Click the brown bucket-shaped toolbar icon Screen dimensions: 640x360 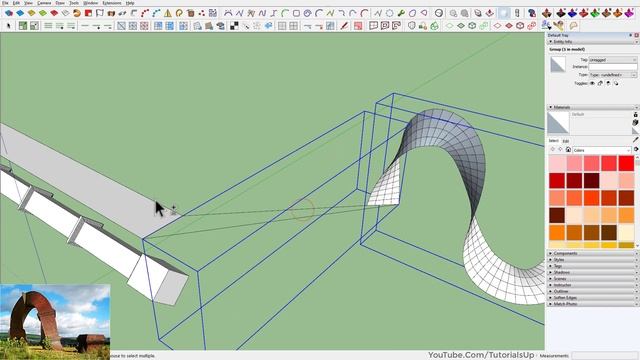[x=191, y=13]
